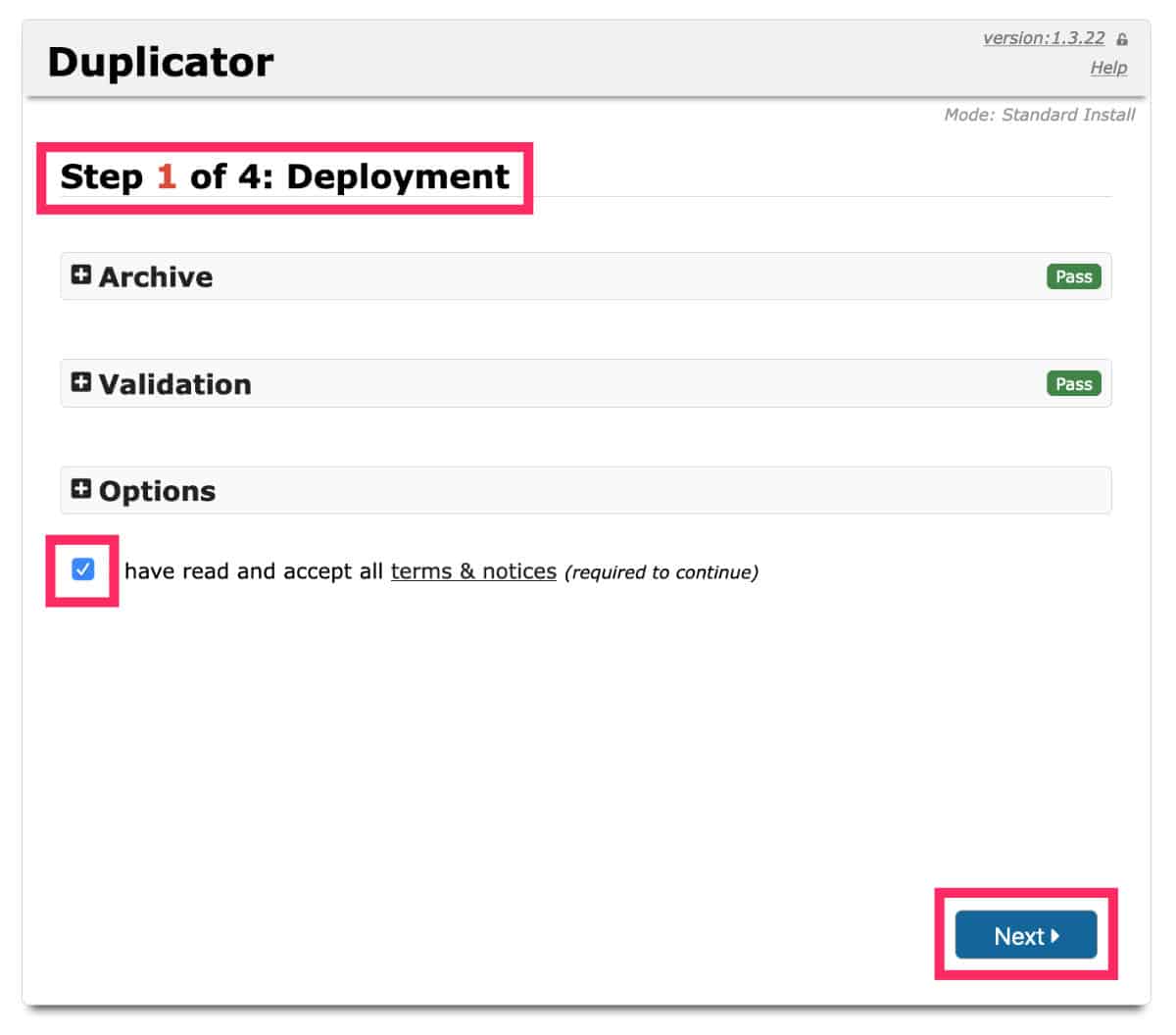The height and width of the screenshot is (1035, 1176).
Task: Click the plus icon next to Archive
Action: tap(82, 275)
